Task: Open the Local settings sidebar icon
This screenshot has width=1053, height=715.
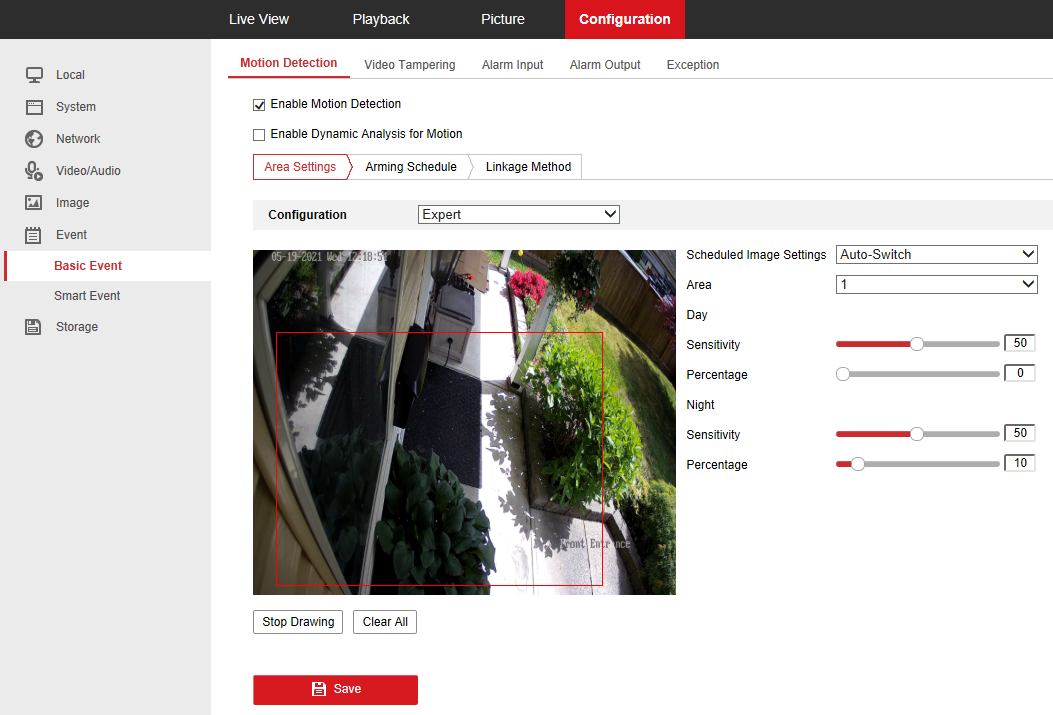Action: pyautogui.click(x=32, y=74)
